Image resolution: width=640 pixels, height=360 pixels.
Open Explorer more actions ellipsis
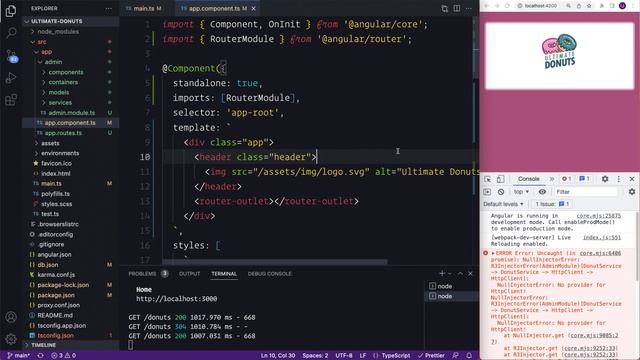tap(109, 8)
